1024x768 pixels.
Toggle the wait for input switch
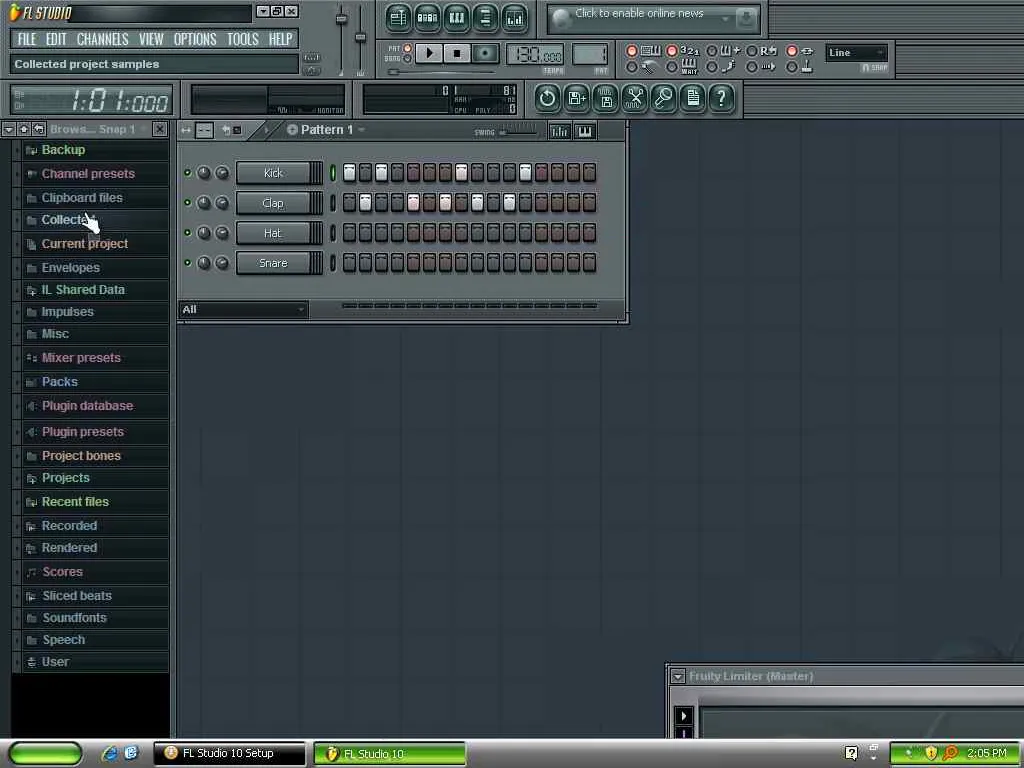click(x=671, y=67)
